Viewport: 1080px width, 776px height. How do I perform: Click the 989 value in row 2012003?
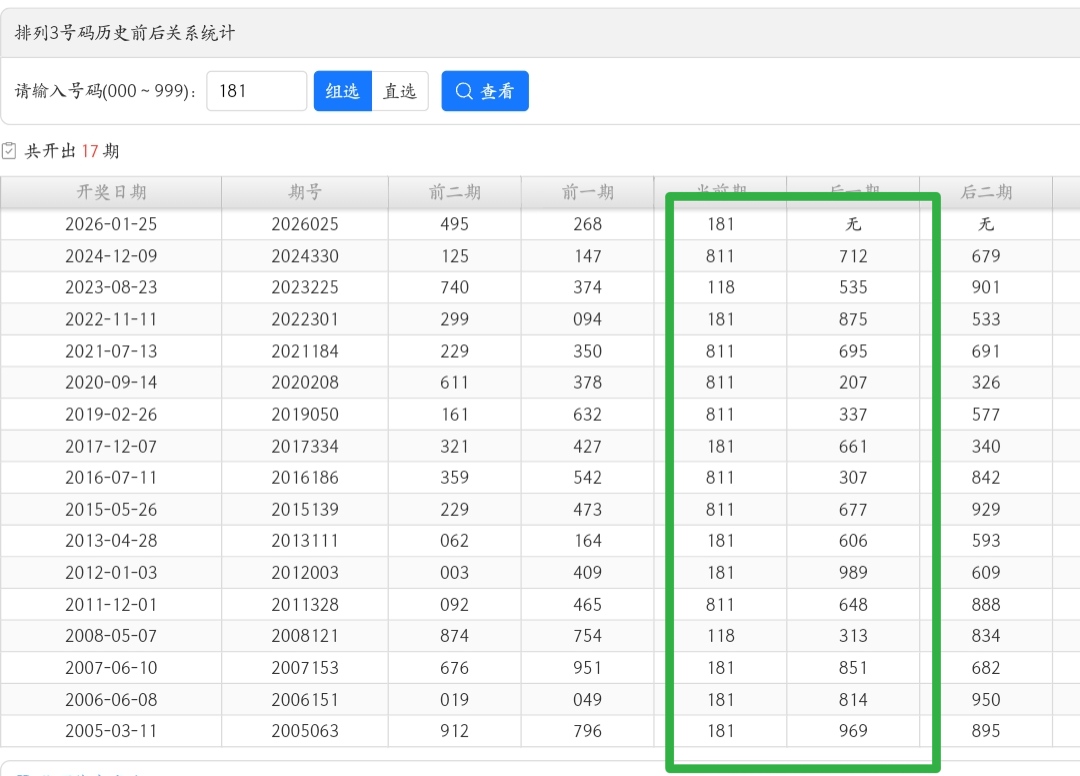[853, 573]
